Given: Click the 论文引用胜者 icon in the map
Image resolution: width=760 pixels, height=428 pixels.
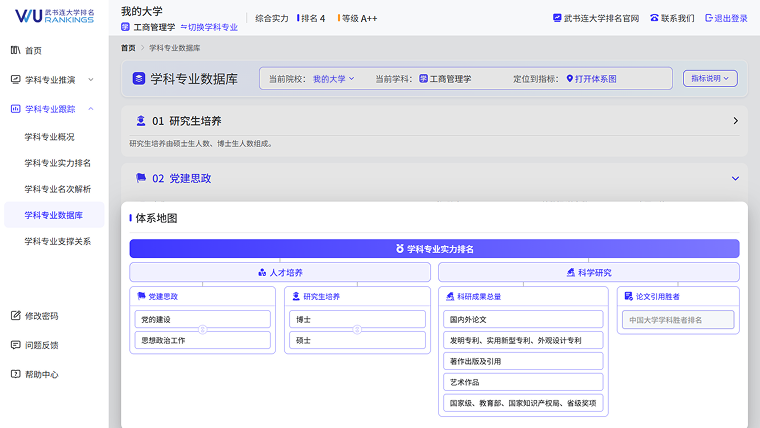Looking at the screenshot, I should pos(629,296).
